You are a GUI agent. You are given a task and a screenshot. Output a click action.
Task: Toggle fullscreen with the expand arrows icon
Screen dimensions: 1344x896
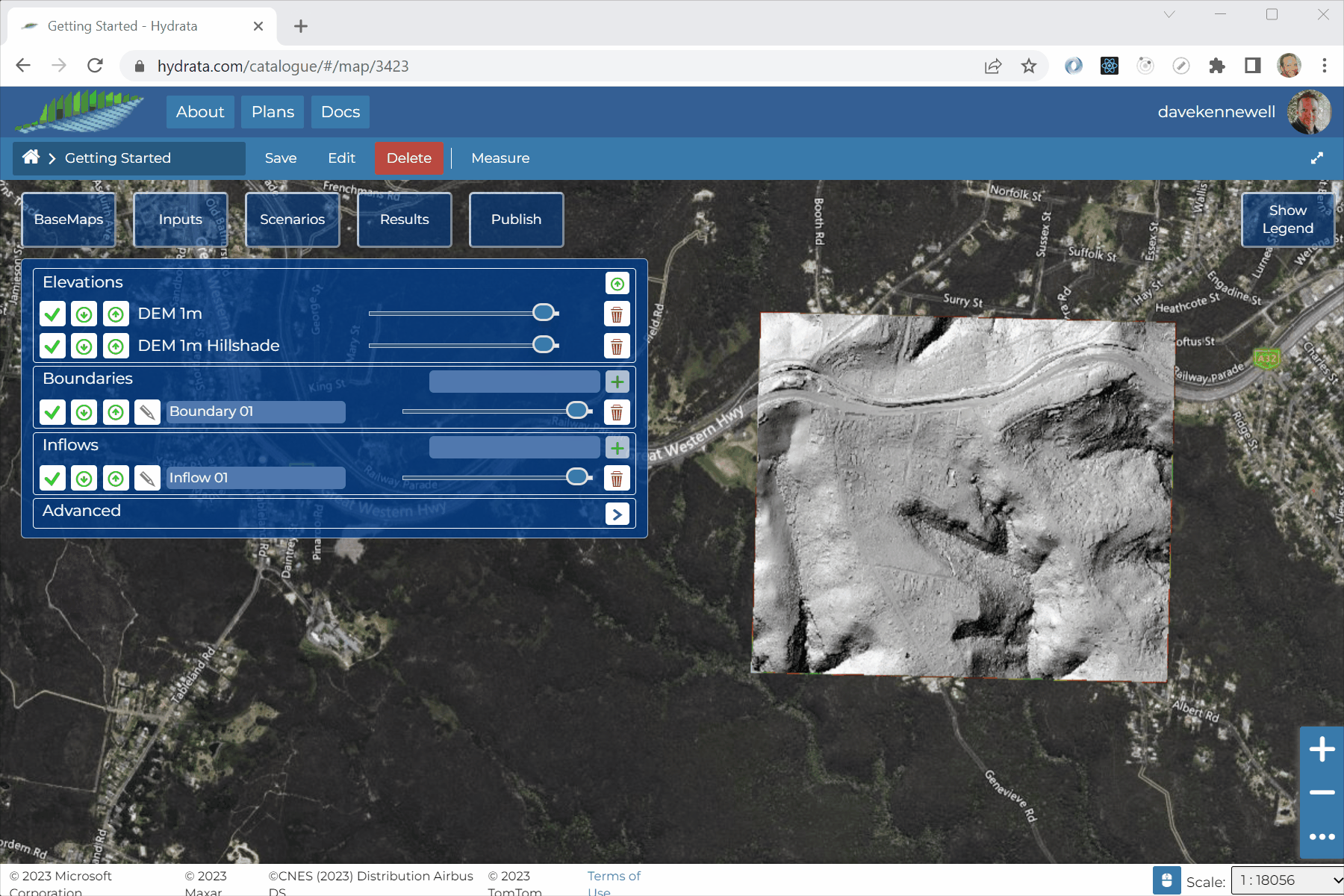pyautogui.click(x=1316, y=158)
